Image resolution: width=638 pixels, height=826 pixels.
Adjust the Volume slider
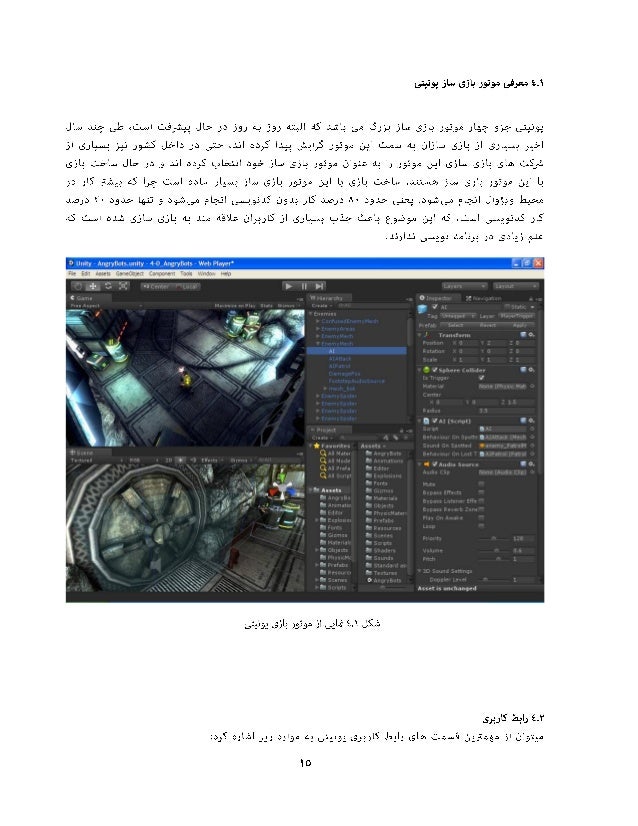[x=494, y=550]
